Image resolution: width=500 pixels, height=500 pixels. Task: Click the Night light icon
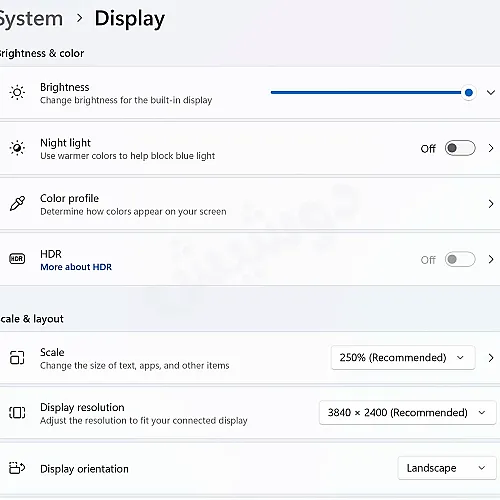tap(17, 148)
